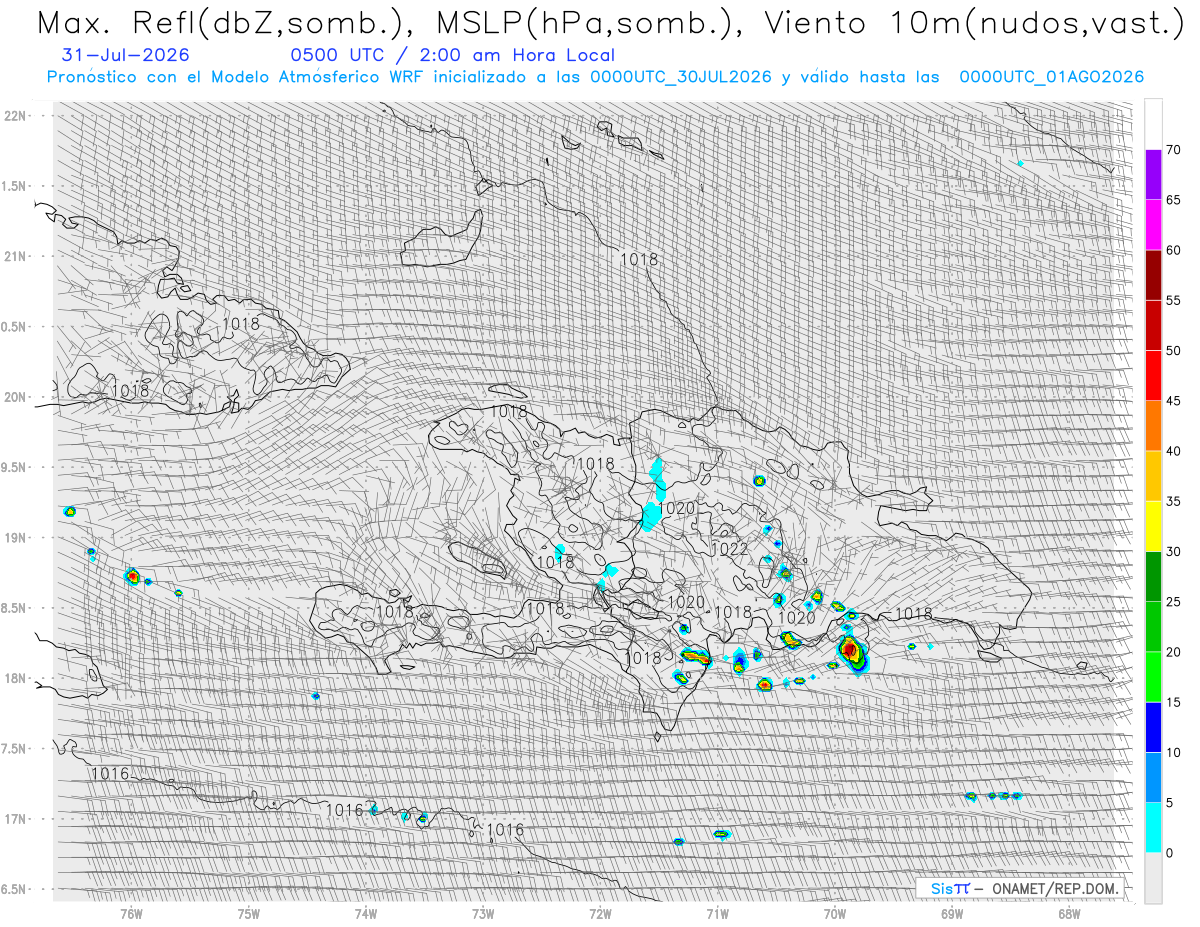1200x927 pixels.
Task: Click the longitude axis label "70W"
Action: 835,912
